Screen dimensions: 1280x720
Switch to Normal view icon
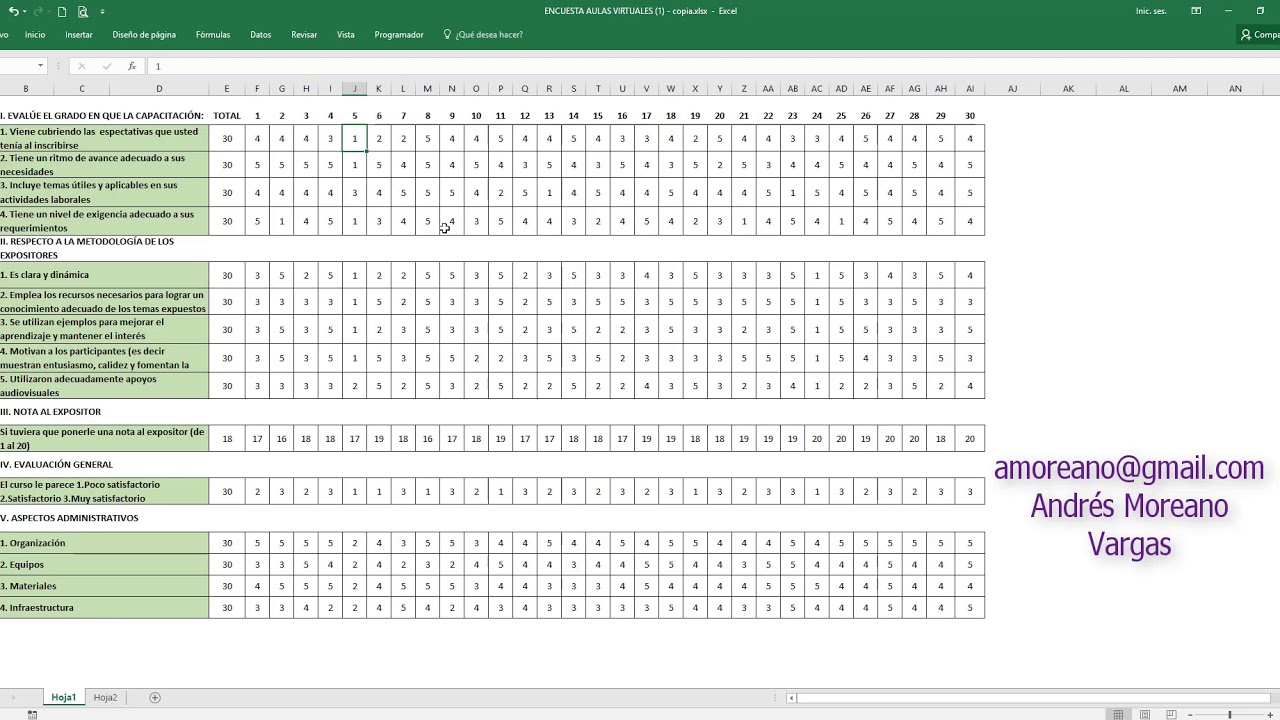tap(1119, 714)
